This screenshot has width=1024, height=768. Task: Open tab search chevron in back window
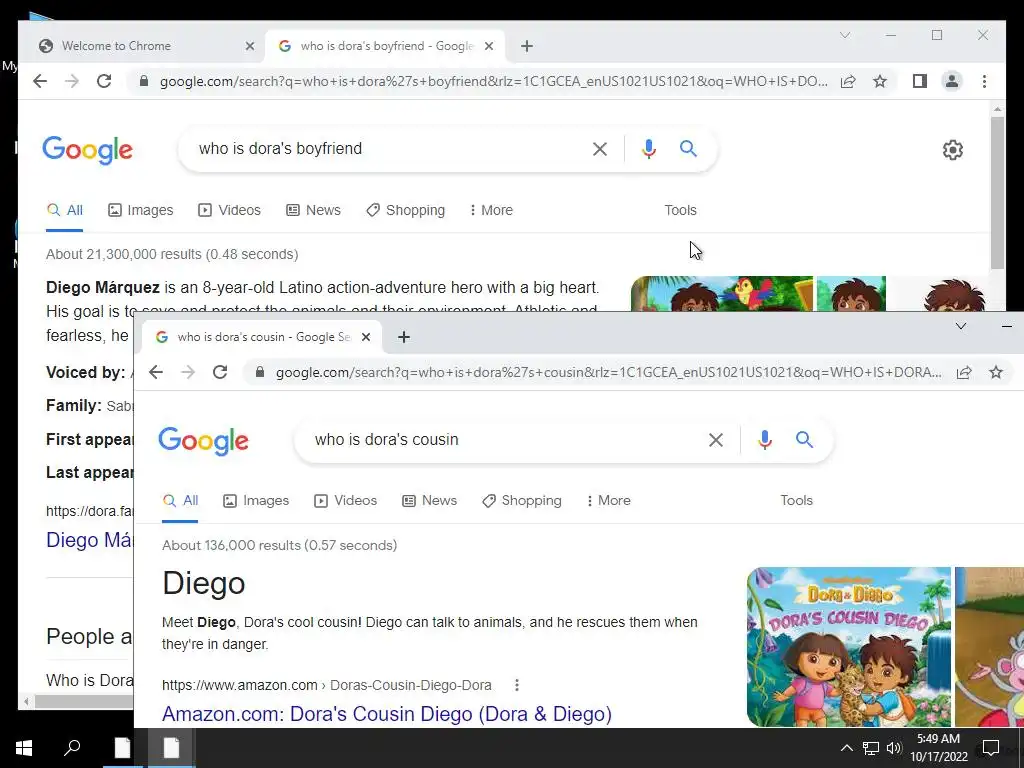click(845, 35)
